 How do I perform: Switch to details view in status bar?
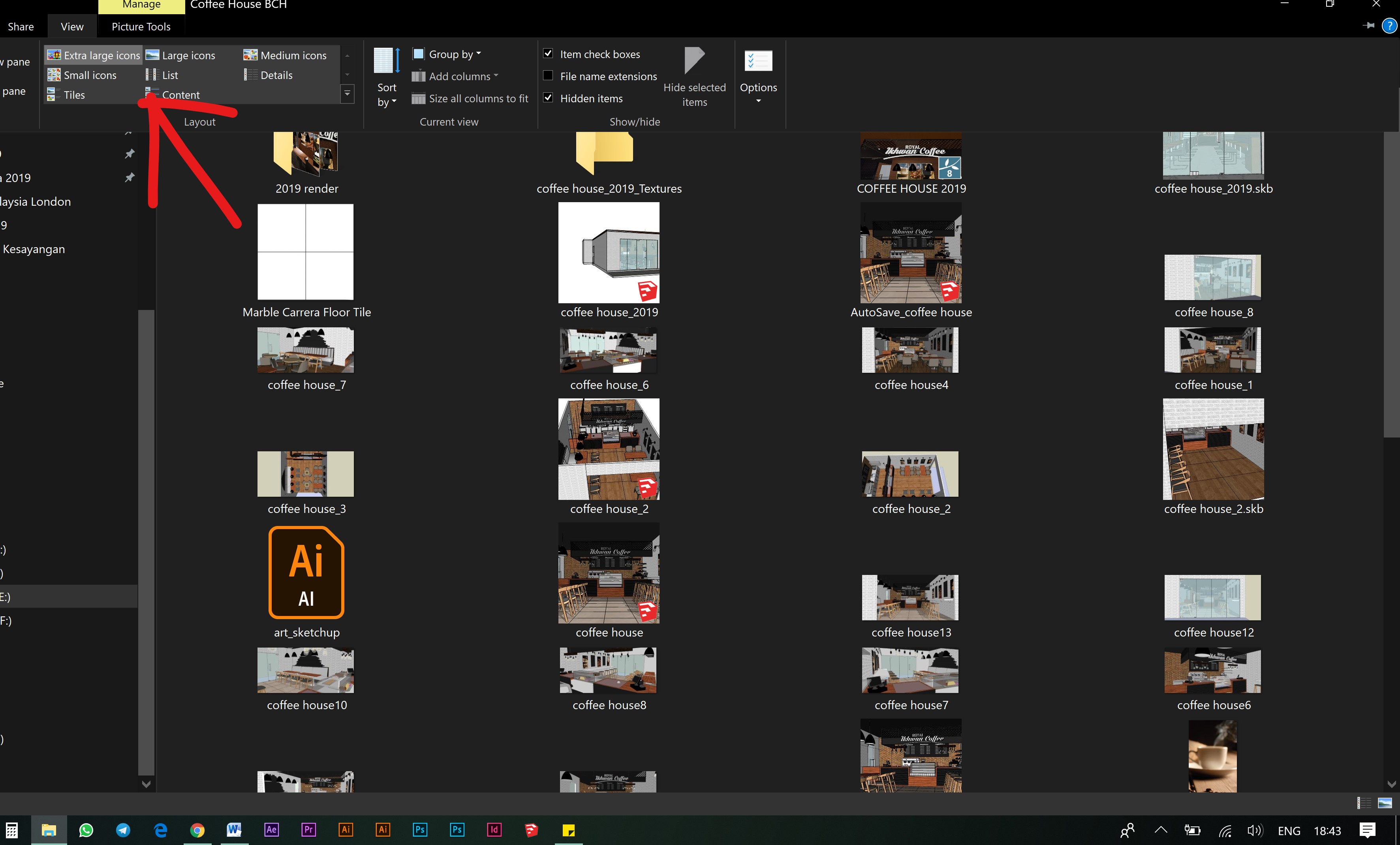click(x=1364, y=803)
